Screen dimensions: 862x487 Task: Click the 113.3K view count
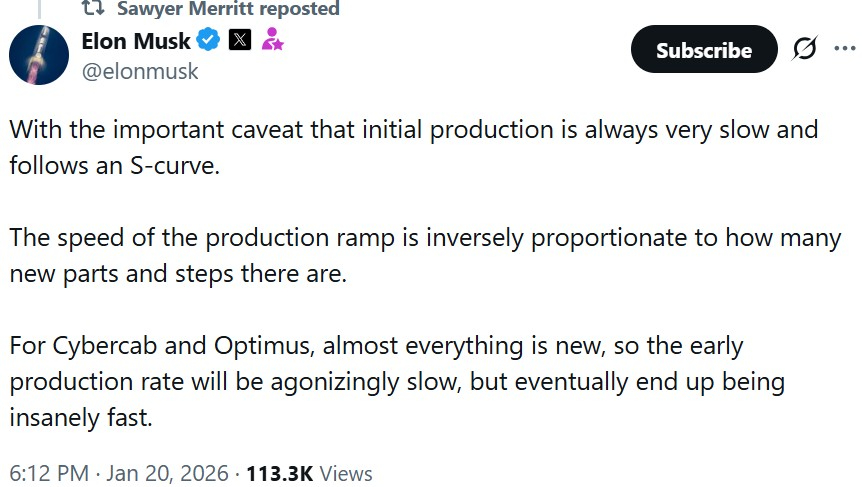[x=278, y=473]
